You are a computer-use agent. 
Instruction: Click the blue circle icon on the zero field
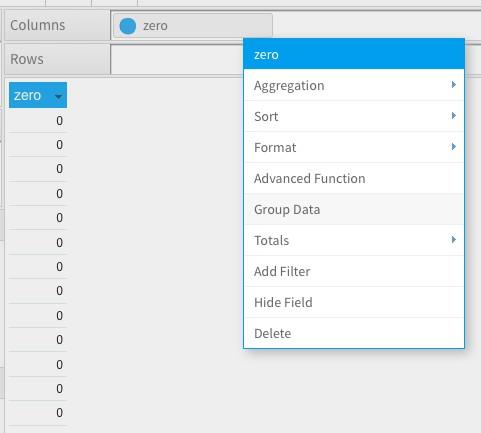click(x=128, y=26)
